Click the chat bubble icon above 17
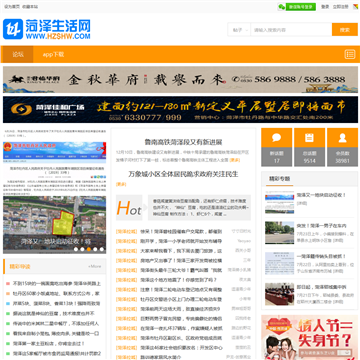The image size is (360, 360). point(276,138)
